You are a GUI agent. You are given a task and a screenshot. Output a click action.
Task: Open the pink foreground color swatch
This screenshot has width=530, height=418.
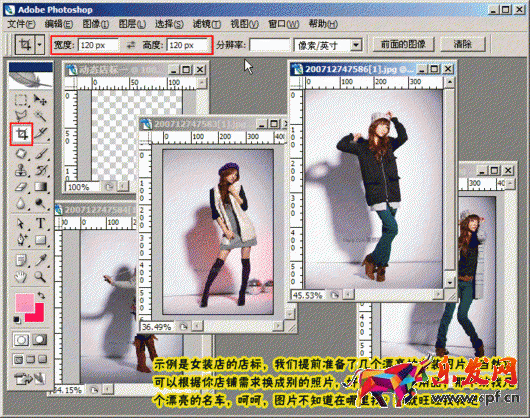click(25, 302)
